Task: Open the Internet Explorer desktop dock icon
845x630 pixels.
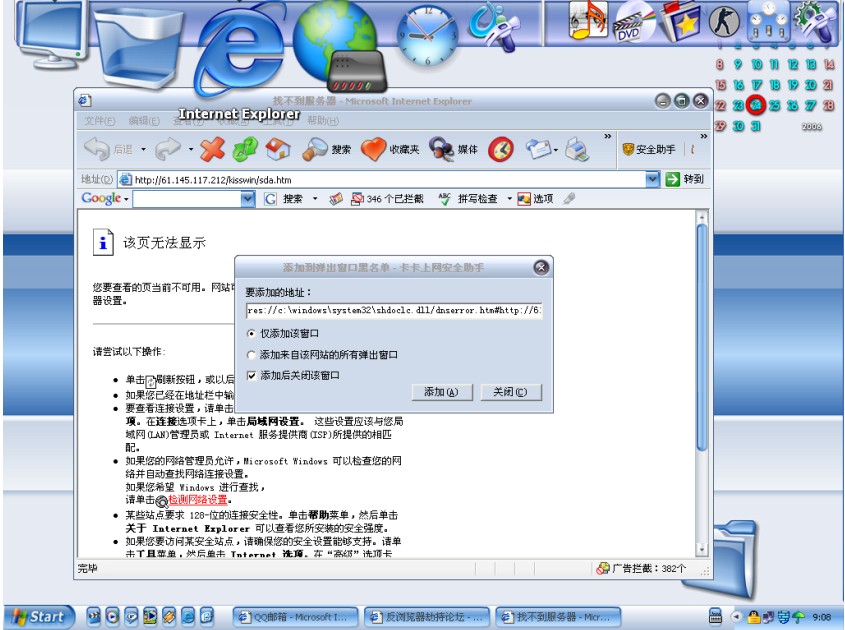Action: tap(239, 51)
